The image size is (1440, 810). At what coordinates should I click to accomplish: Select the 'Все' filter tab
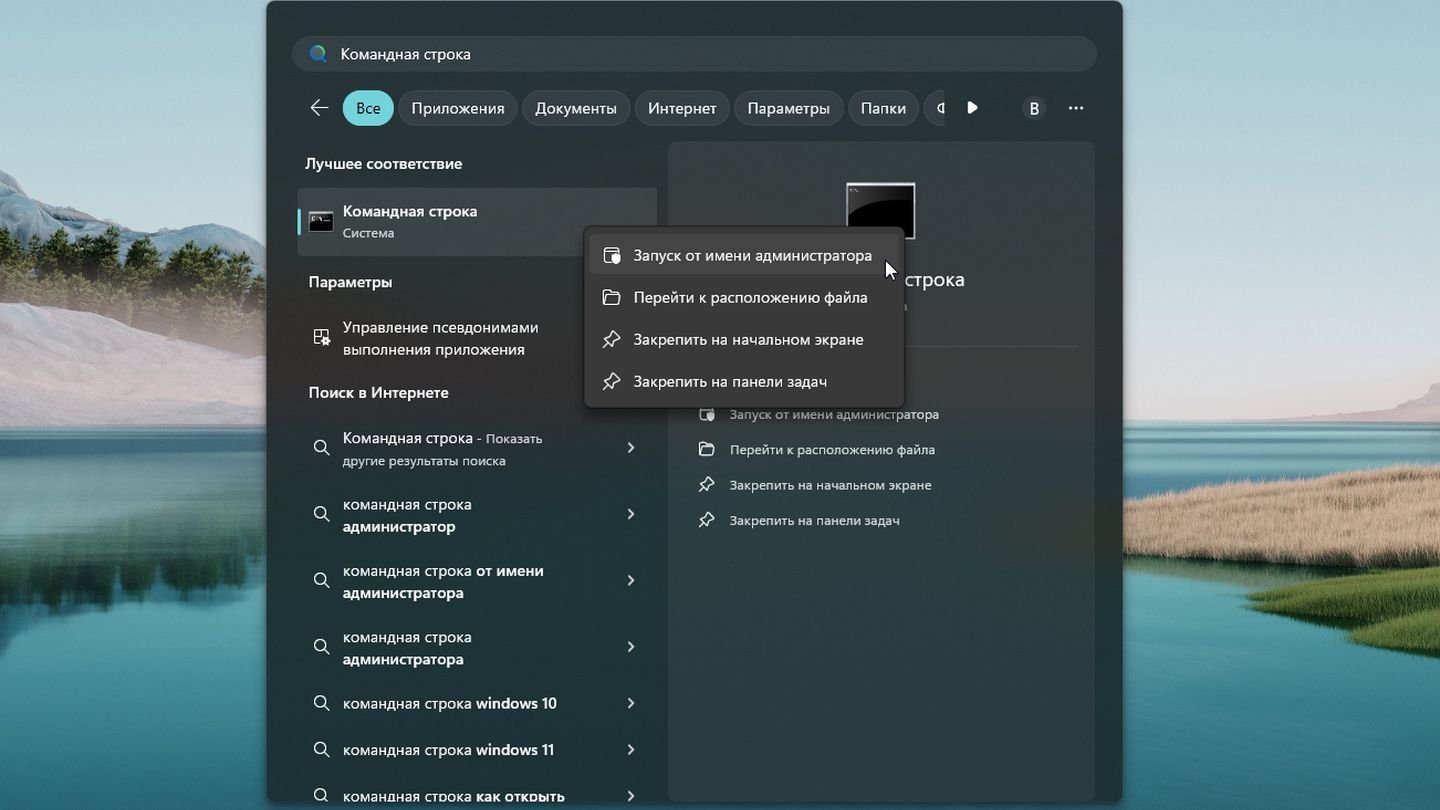[x=368, y=108]
